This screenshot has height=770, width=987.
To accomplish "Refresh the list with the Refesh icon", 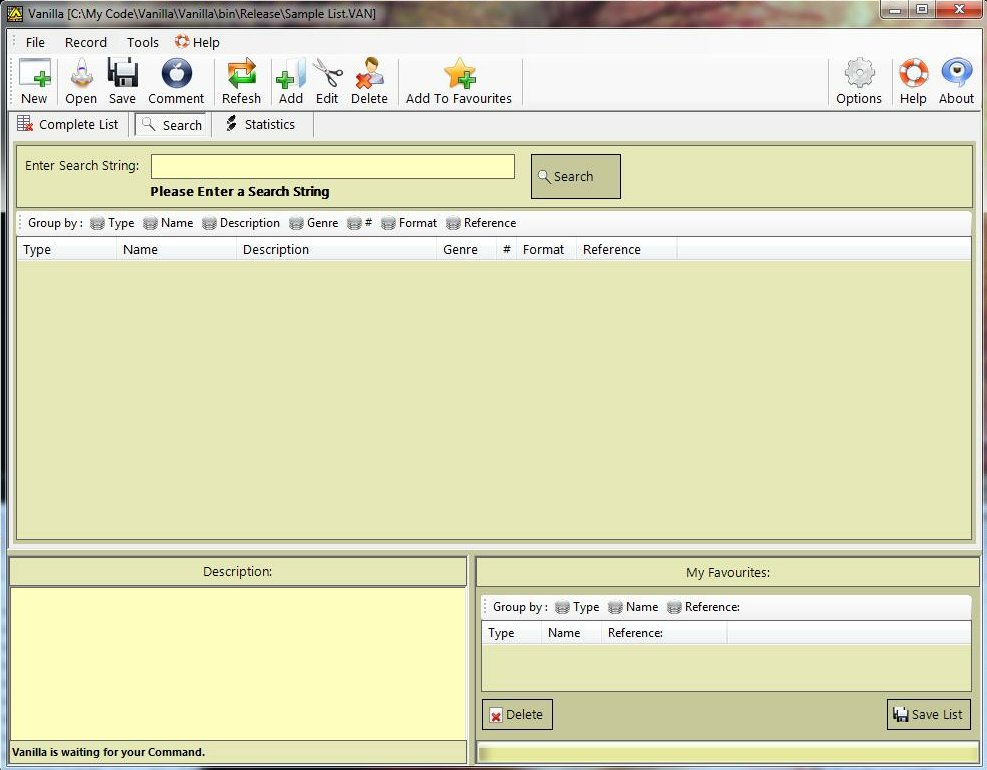I will [x=241, y=75].
